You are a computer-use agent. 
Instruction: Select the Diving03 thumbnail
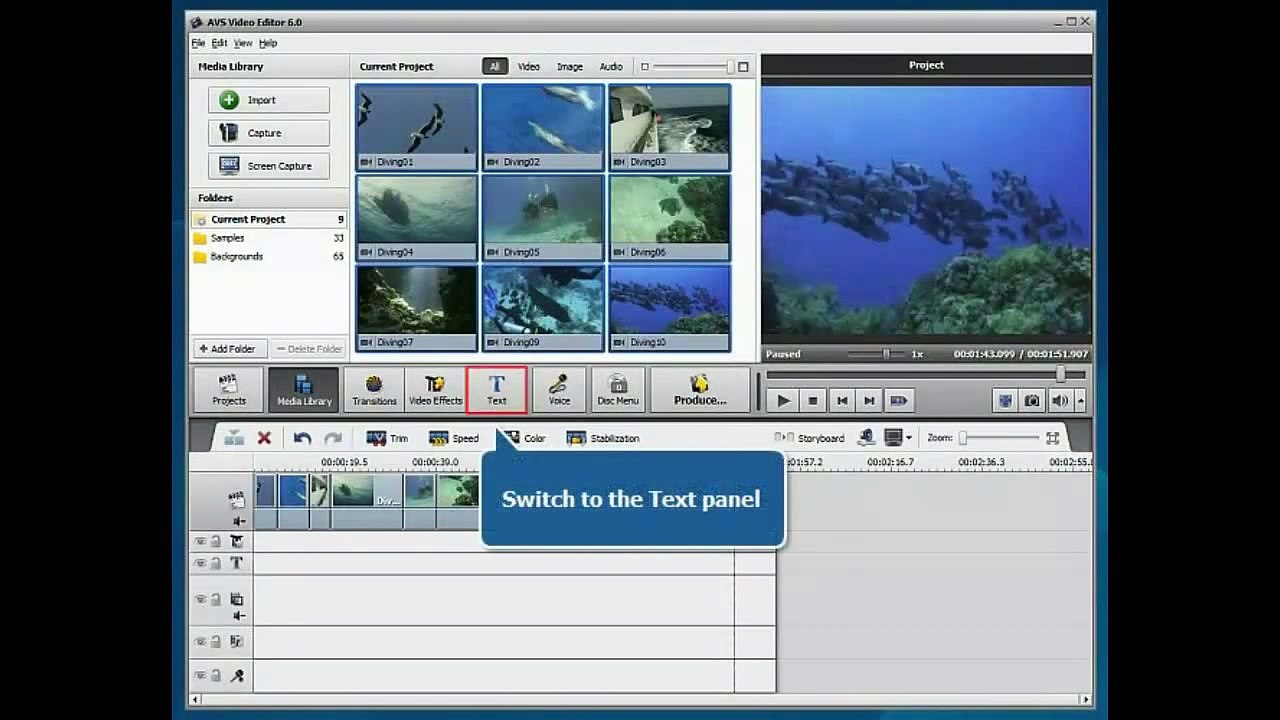coord(669,127)
